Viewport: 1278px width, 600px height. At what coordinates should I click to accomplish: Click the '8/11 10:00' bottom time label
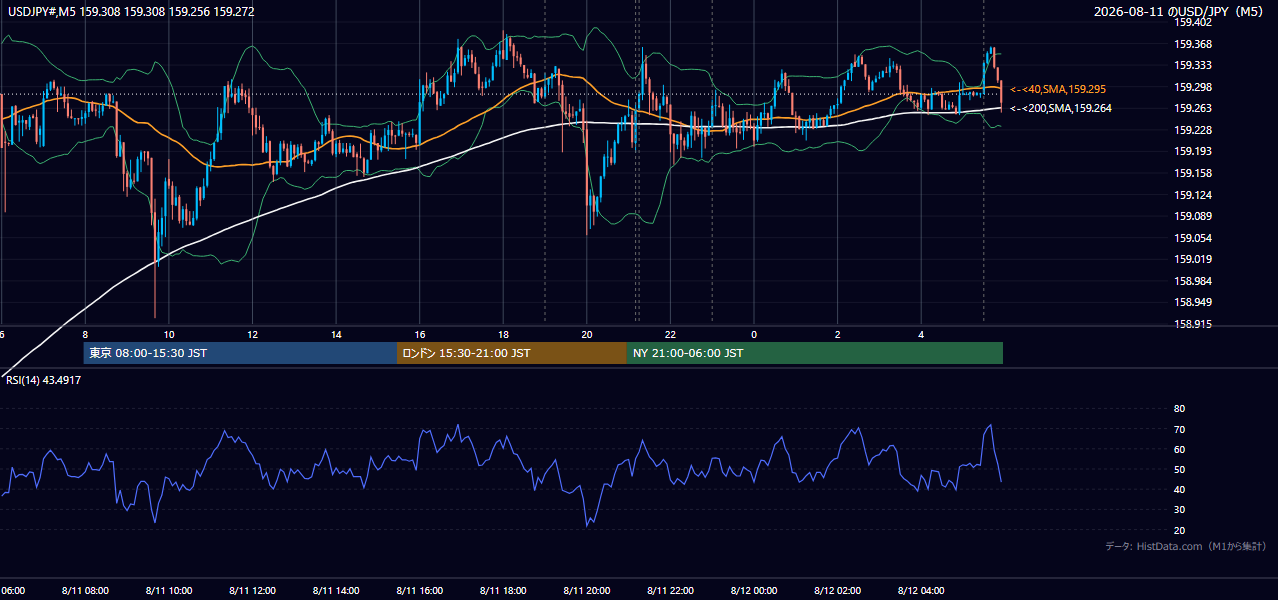[x=169, y=591]
